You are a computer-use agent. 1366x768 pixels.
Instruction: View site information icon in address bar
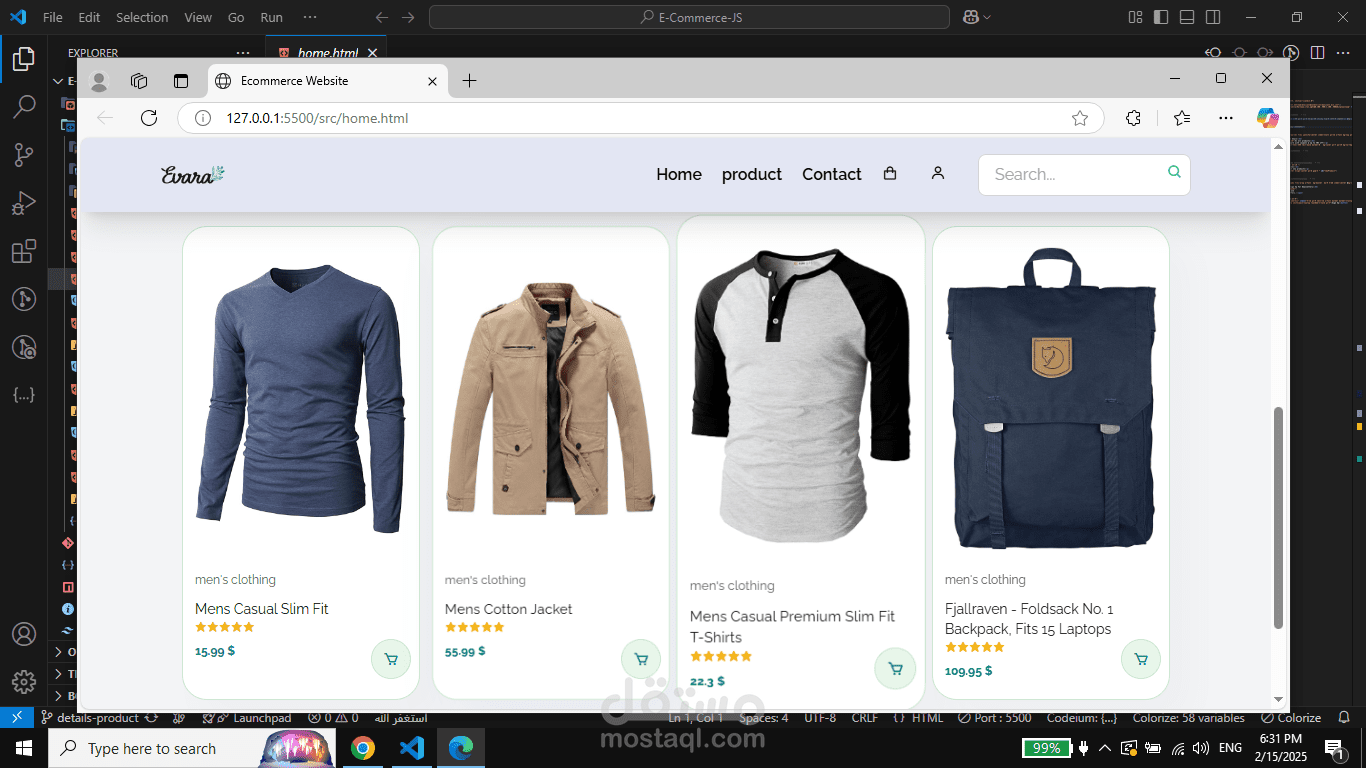coord(203,118)
